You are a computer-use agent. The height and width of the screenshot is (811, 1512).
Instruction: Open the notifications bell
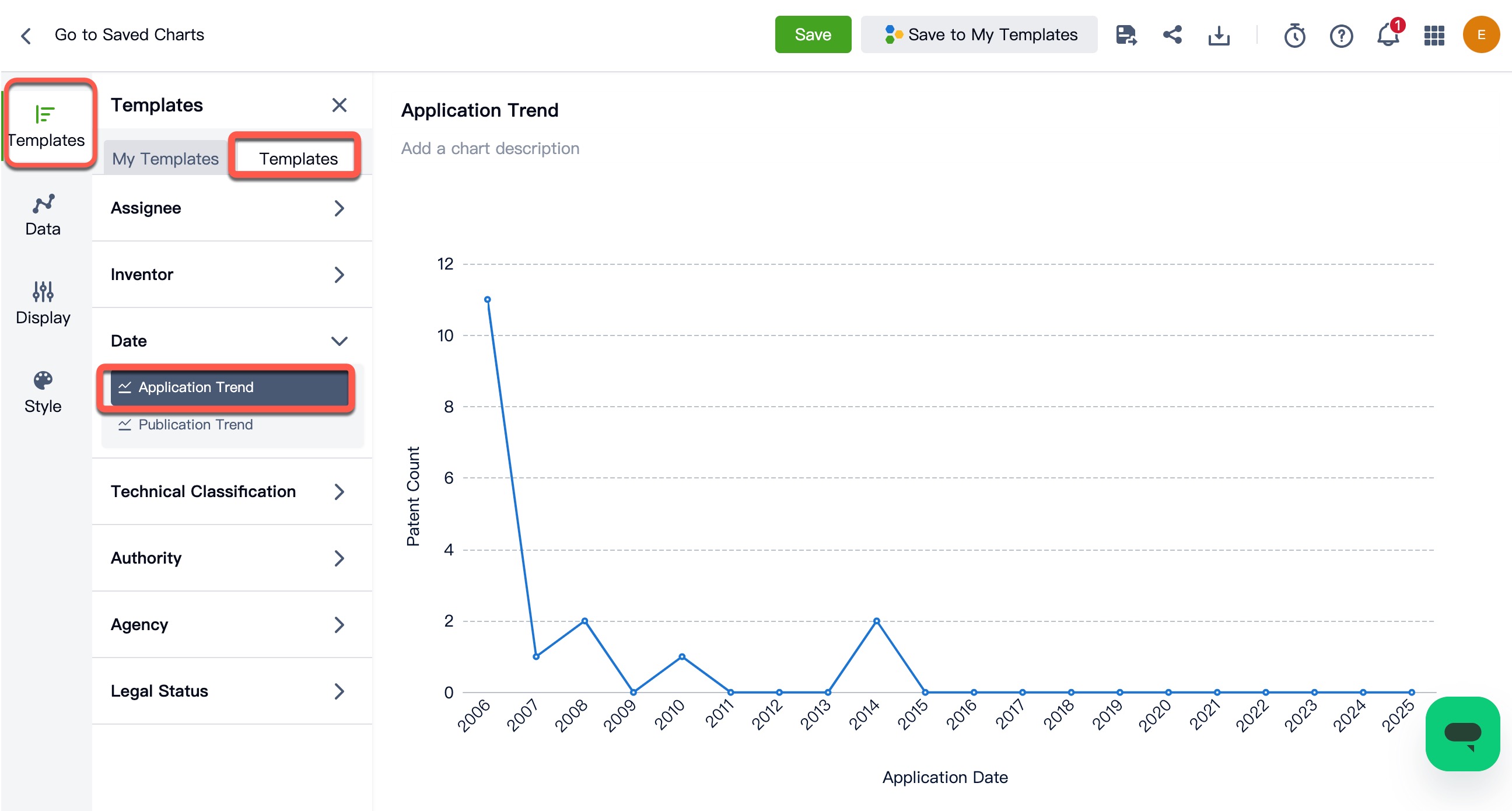point(1388,35)
